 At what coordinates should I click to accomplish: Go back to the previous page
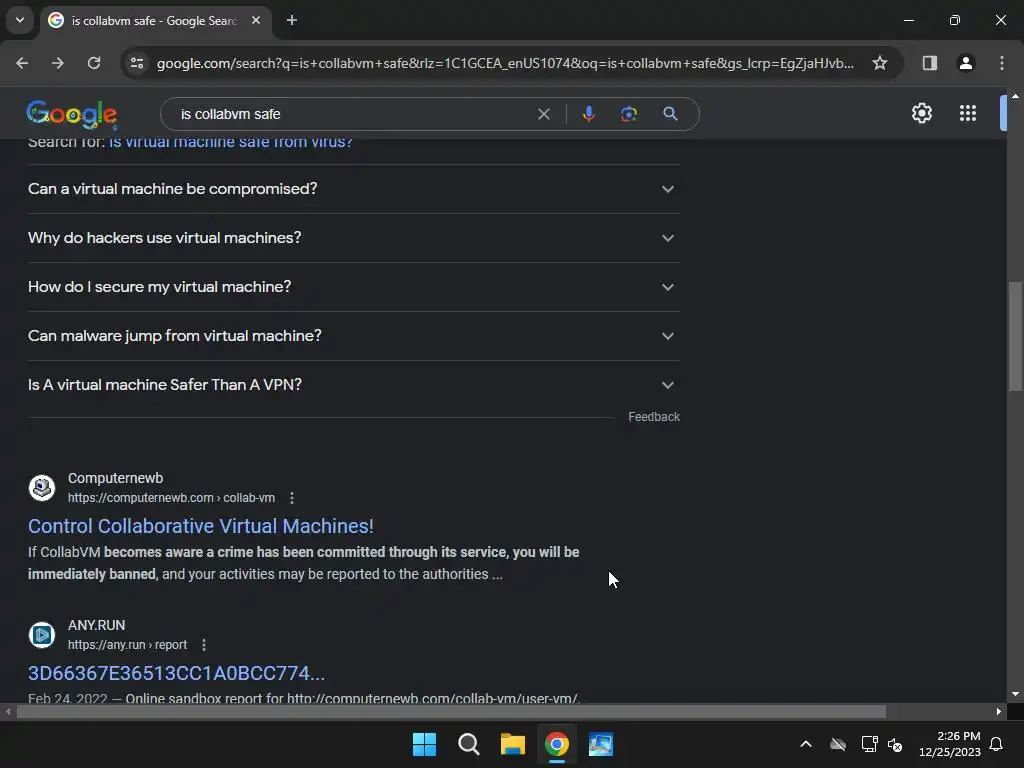pos(22,63)
